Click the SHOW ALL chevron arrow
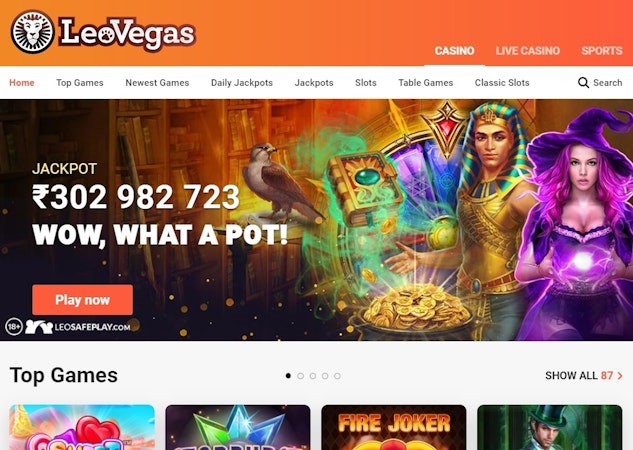Viewport: 633px width, 450px height. click(620, 376)
